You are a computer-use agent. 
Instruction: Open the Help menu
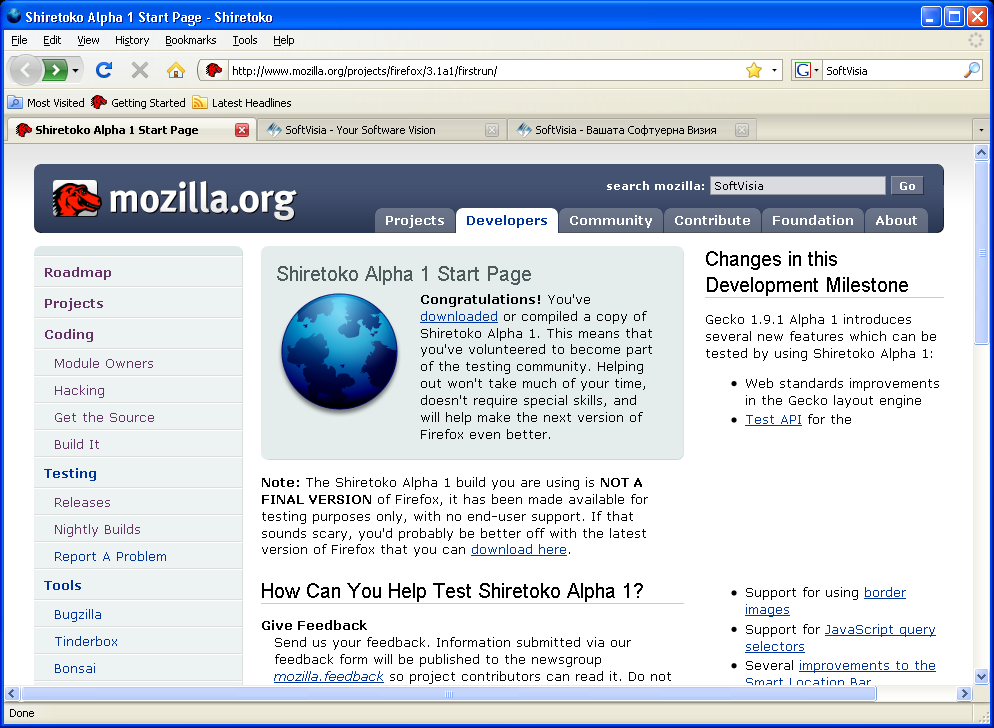[x=283, y=40]
